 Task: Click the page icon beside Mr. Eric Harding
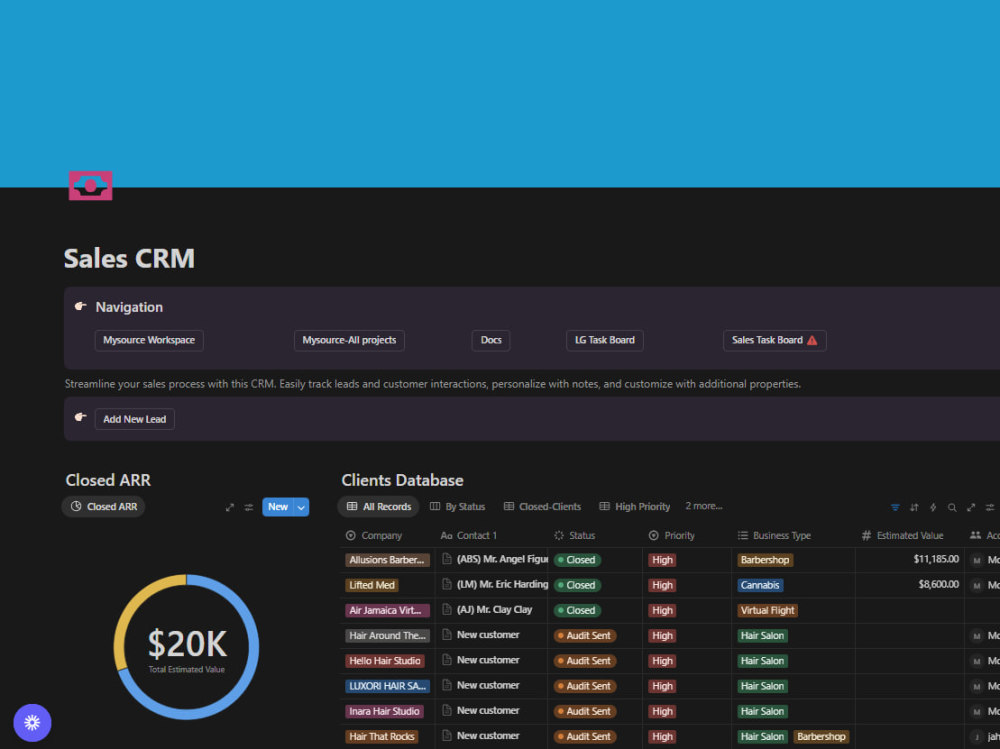click(x=447, y=584)
